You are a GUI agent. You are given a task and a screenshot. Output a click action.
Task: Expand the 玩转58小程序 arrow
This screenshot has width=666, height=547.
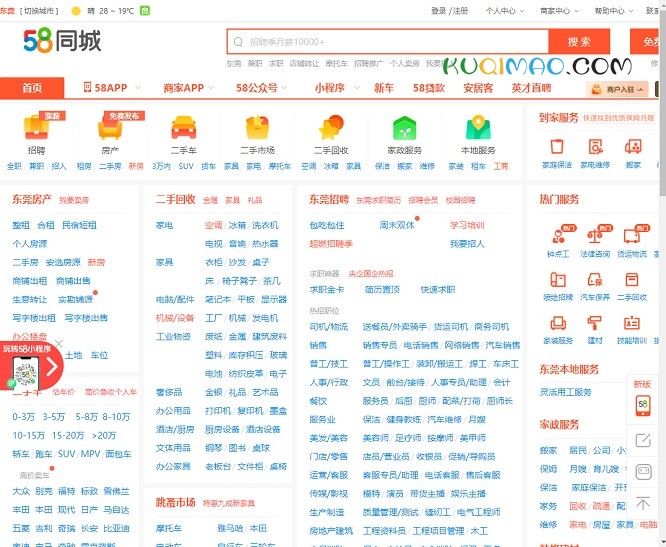pyautogui.click(x=52, y=367)
